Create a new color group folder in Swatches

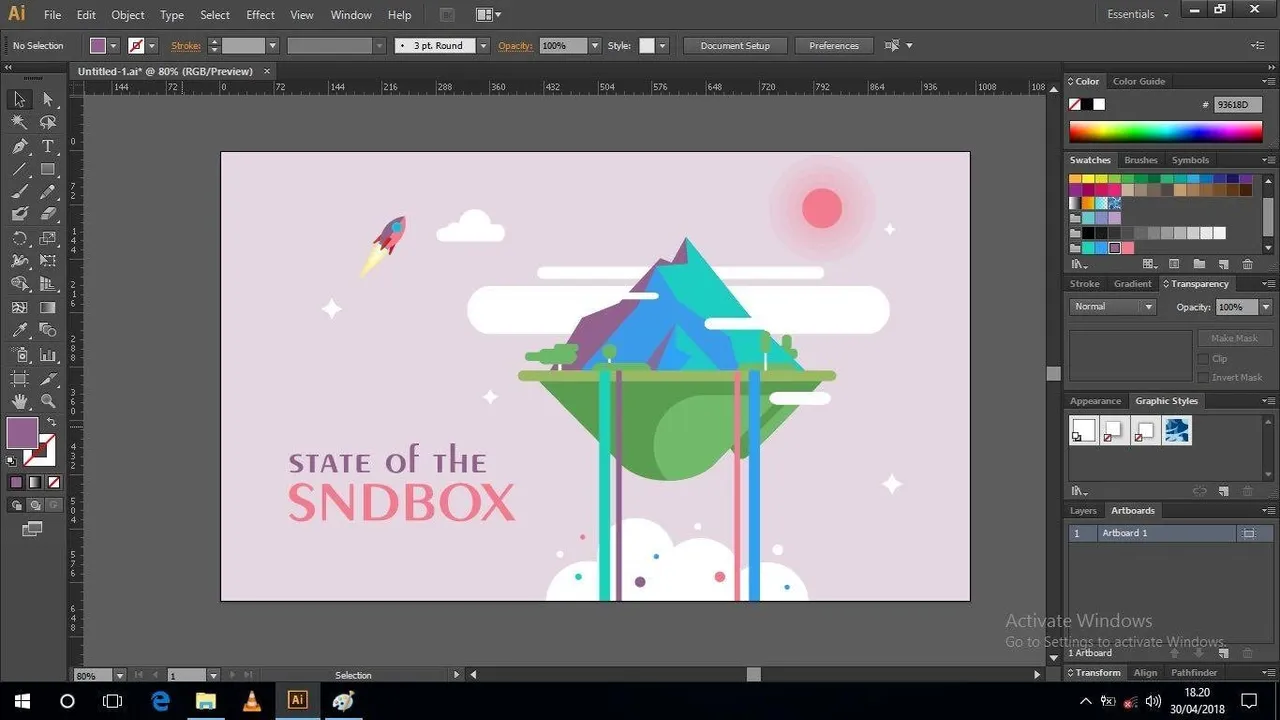pos(1199,264)
